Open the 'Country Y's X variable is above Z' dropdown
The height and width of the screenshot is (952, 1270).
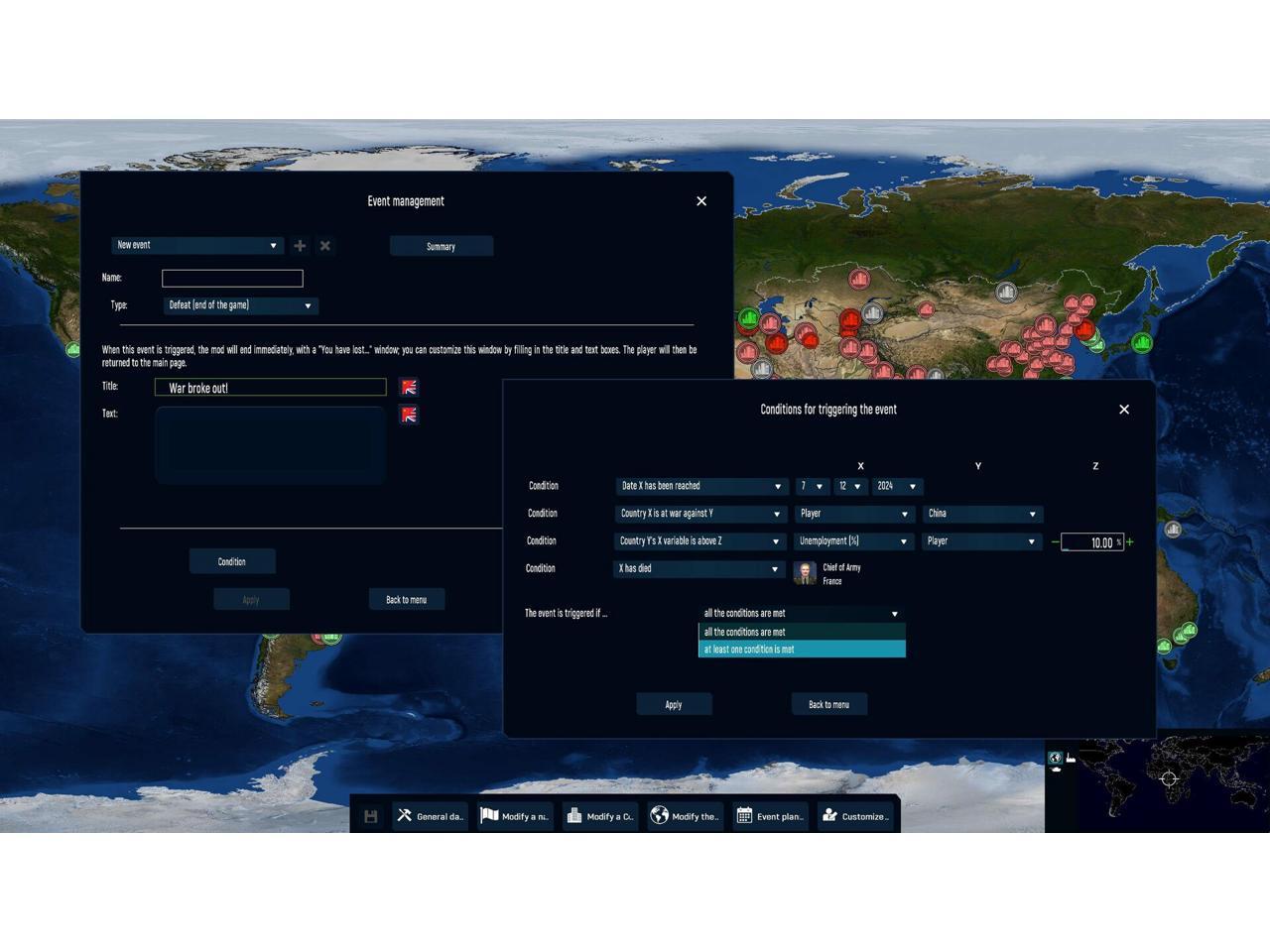point(699,541)
